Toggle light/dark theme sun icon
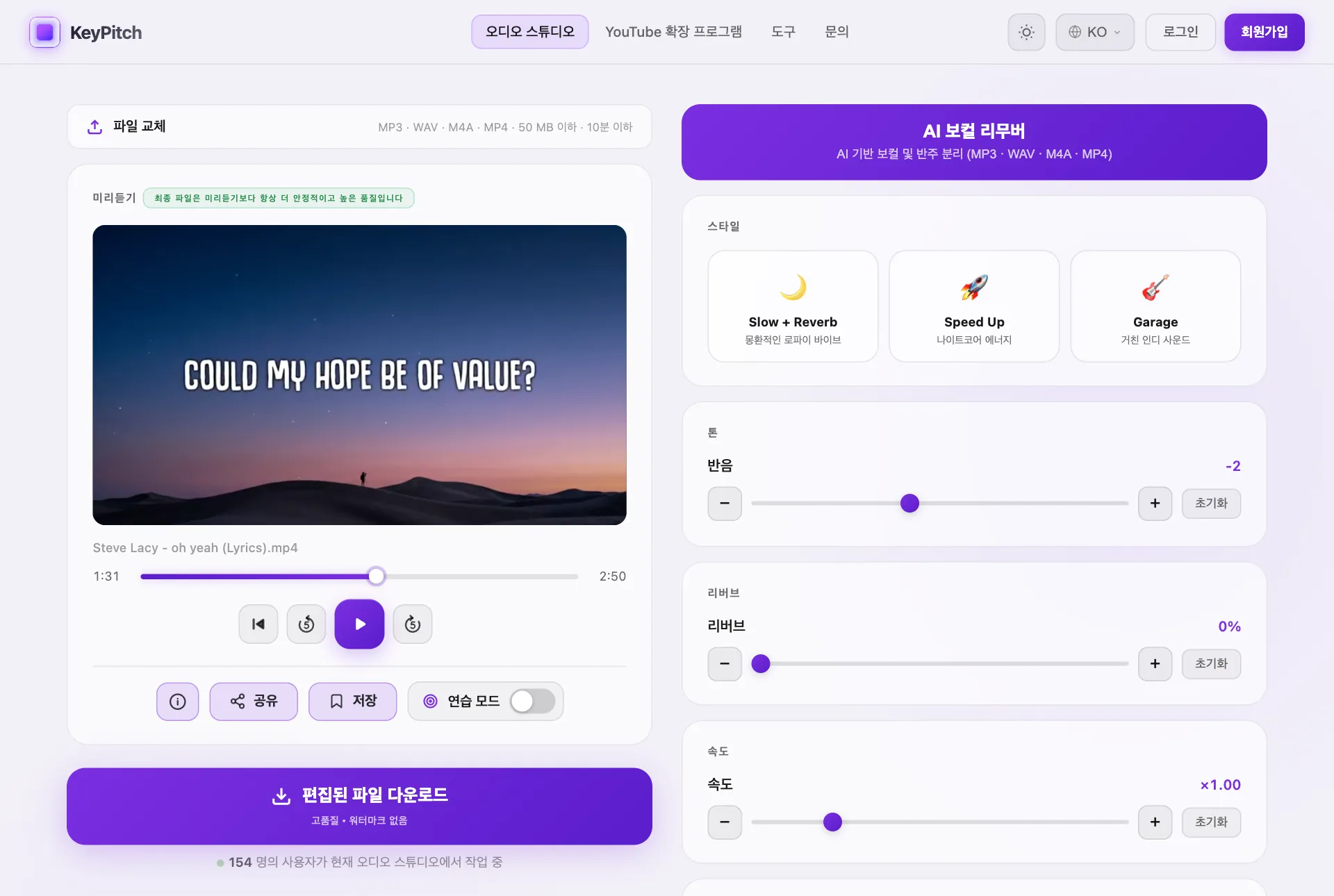1334x896 pixels. click(1026, 32)
